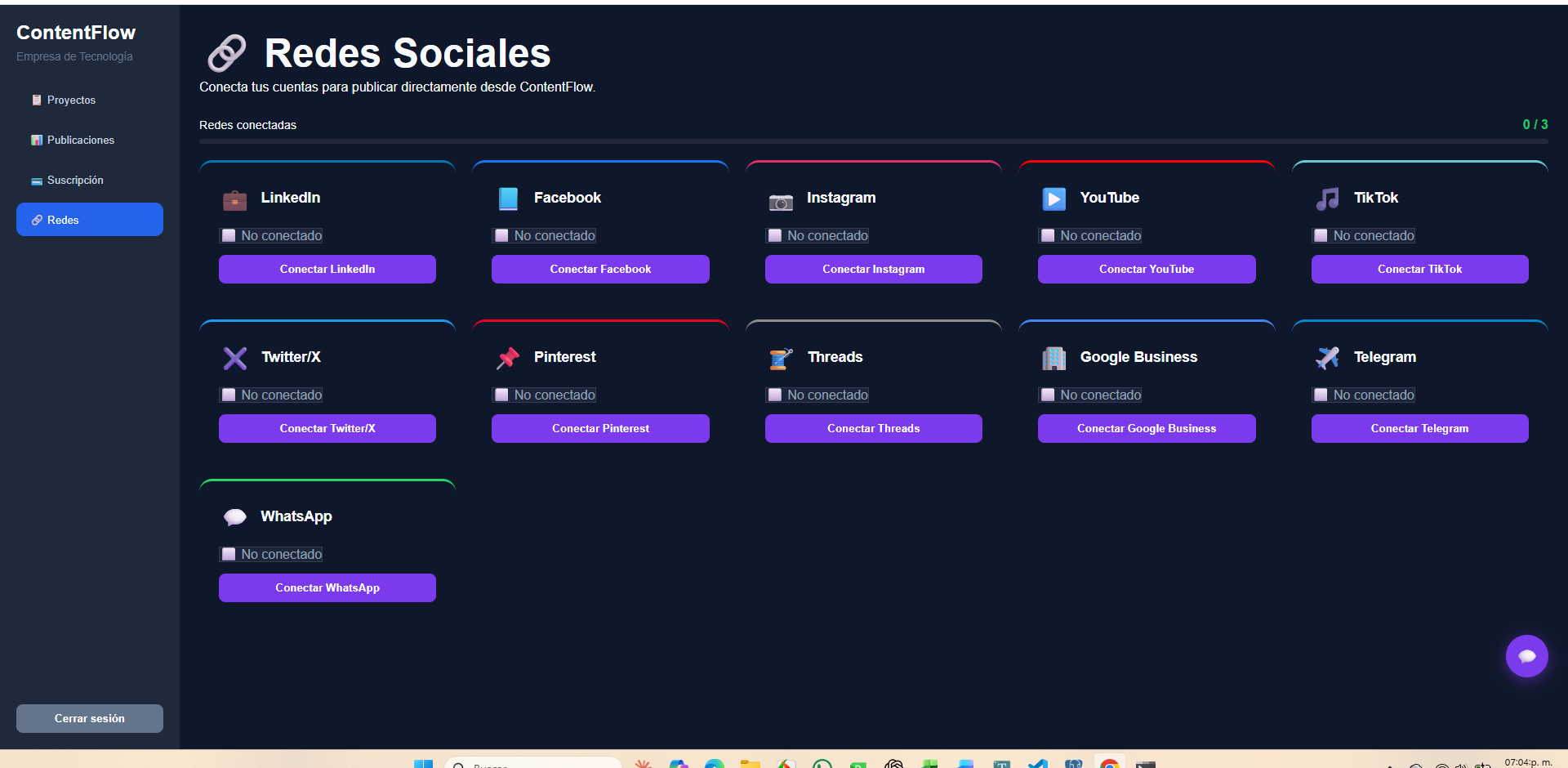Viewport: 1568px width, 768px height.
Task: Click the Google Business card title
Action: (x=1138, y=357)
